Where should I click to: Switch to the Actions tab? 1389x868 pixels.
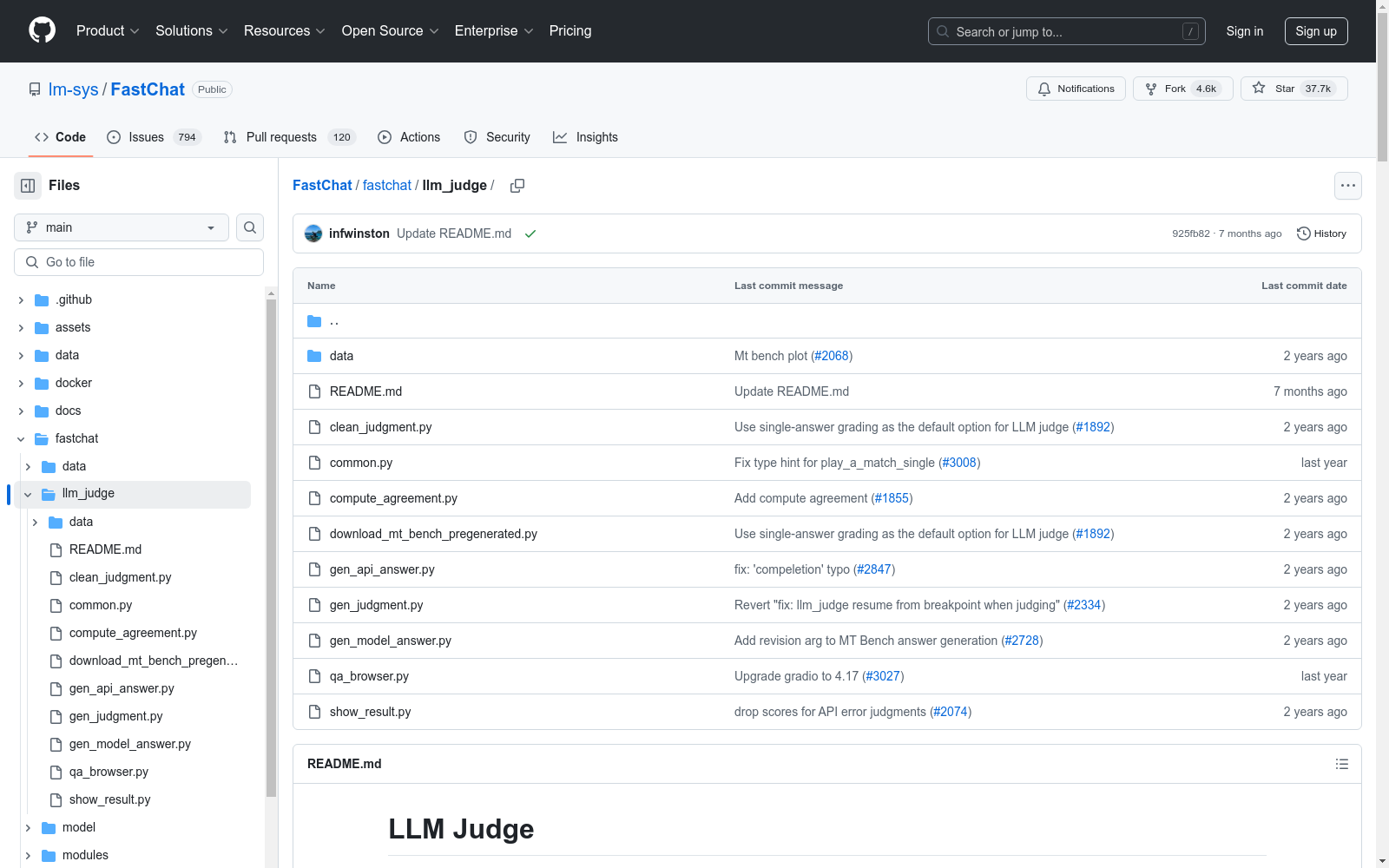pyautogui.click(x=409, y=137)
